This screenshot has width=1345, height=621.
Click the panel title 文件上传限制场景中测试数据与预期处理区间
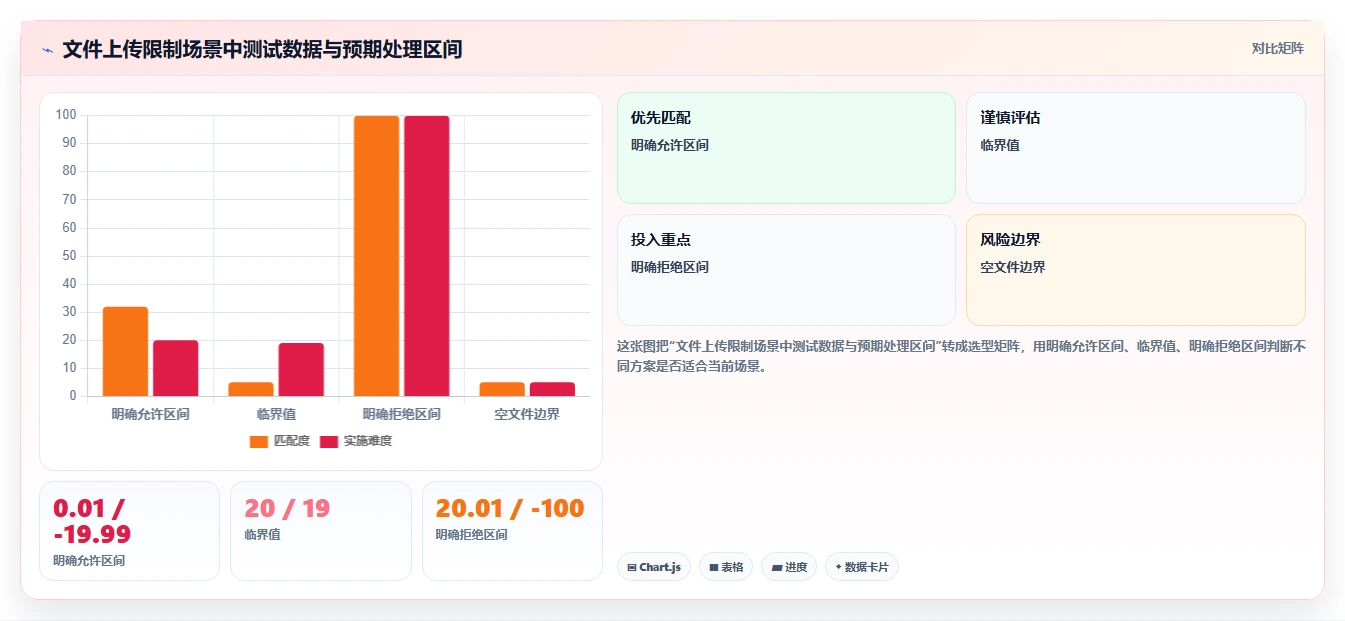(262, 50)
